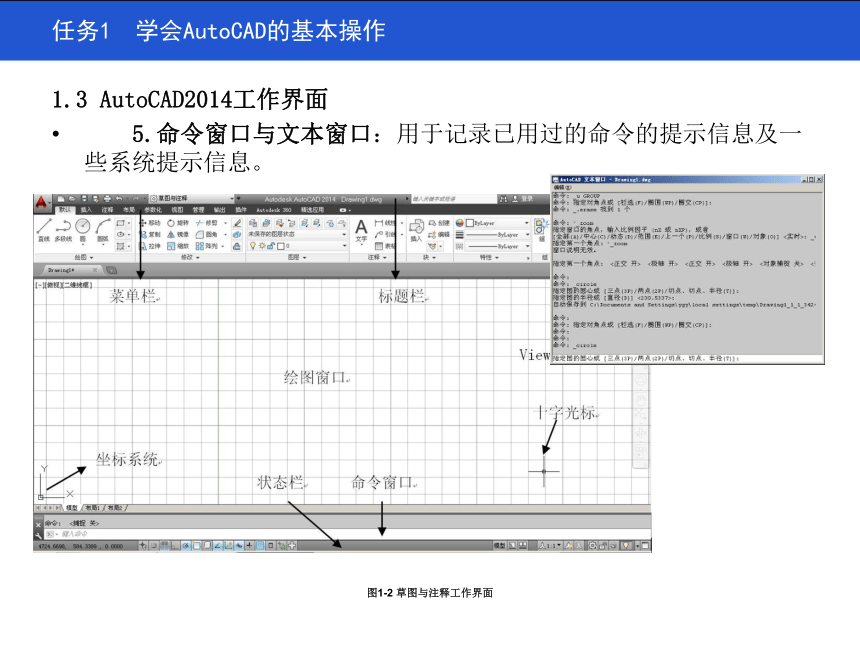Click the Open file icon in quick access toolbar

[x=72, y=199]
